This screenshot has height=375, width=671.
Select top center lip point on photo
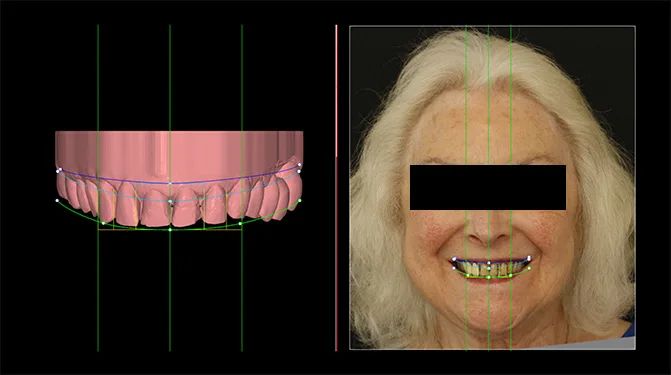point(489,263)
